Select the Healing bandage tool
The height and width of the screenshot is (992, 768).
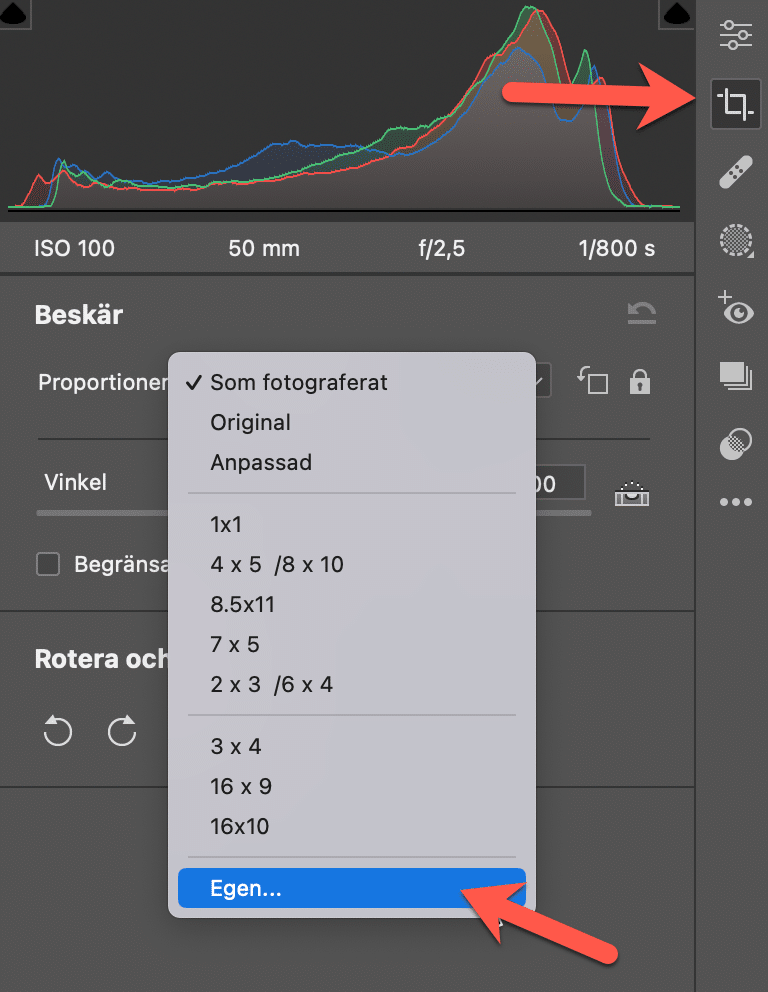click(x=736, y=172)
